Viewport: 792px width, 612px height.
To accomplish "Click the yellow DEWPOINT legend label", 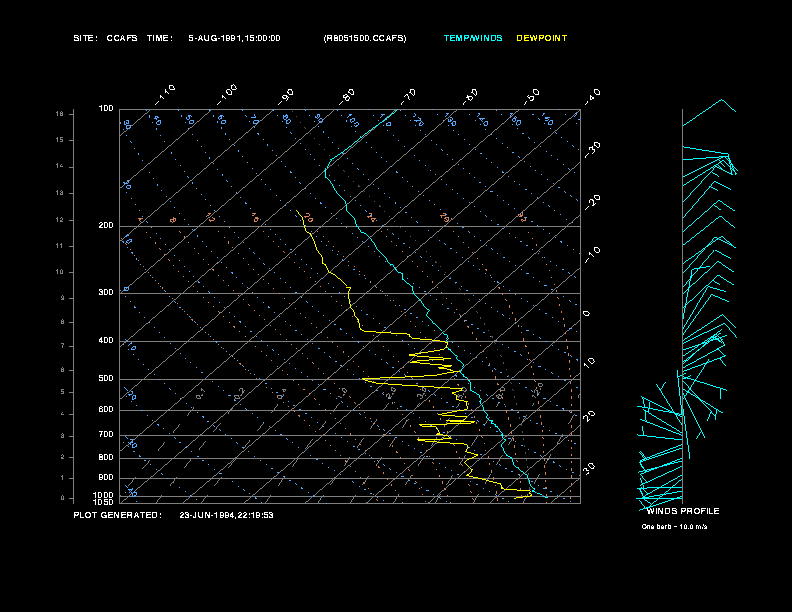I will 541,38.
